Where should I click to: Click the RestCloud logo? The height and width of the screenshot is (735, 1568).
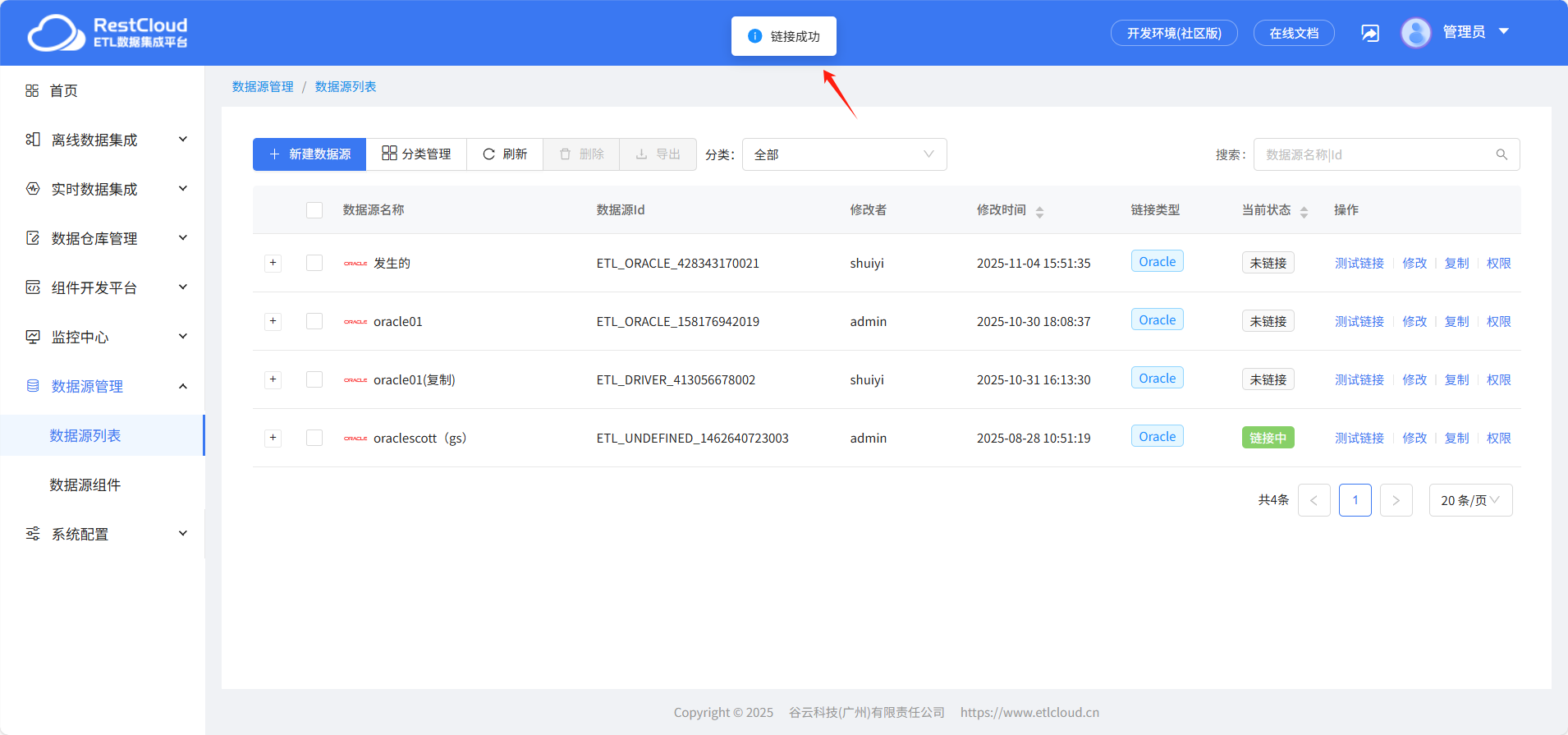[108, 33]
